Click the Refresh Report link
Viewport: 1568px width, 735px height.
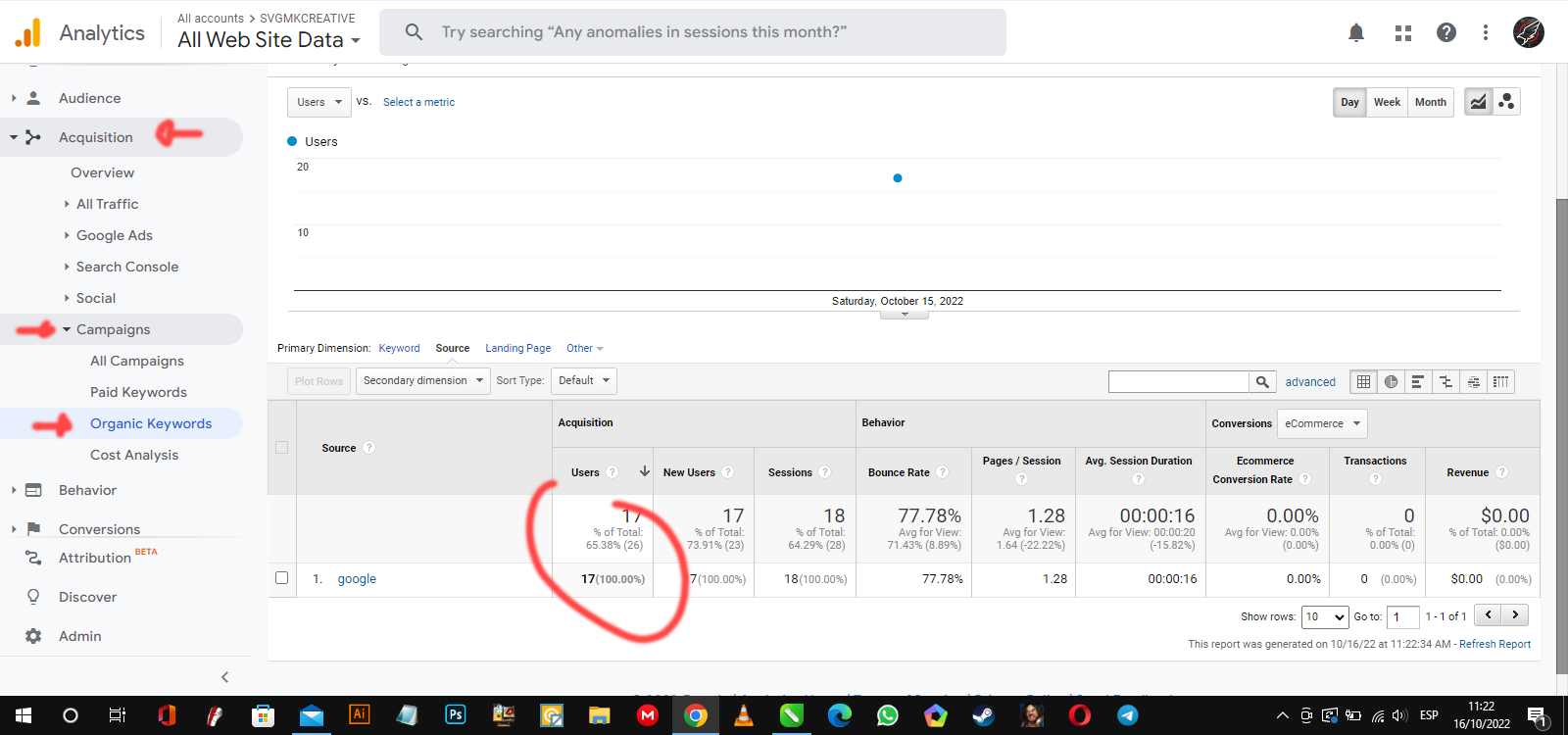pos(1494,644)
